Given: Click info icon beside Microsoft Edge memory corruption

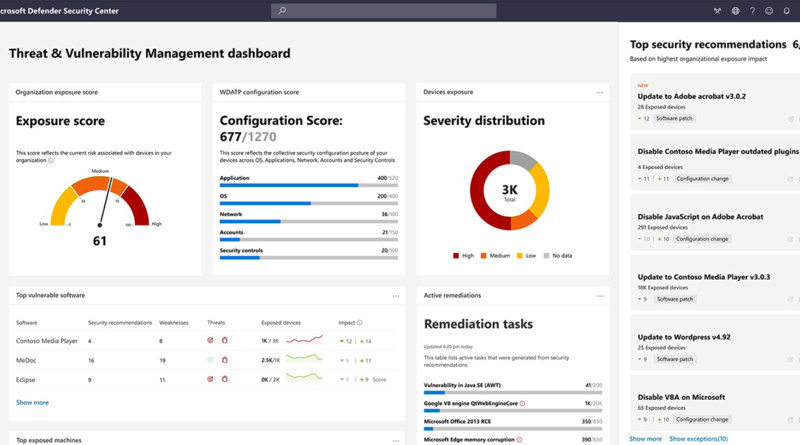Looking at the screenshot, I should 519,439.
